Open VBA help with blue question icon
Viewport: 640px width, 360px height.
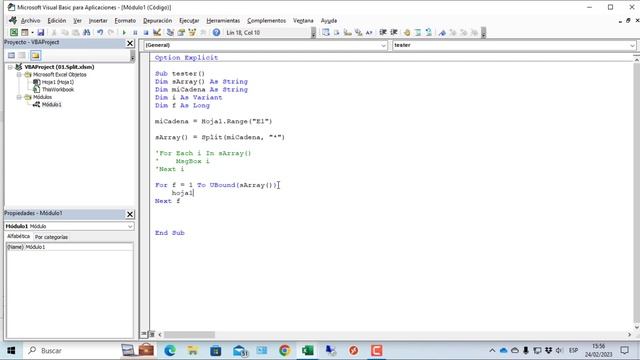216,32
